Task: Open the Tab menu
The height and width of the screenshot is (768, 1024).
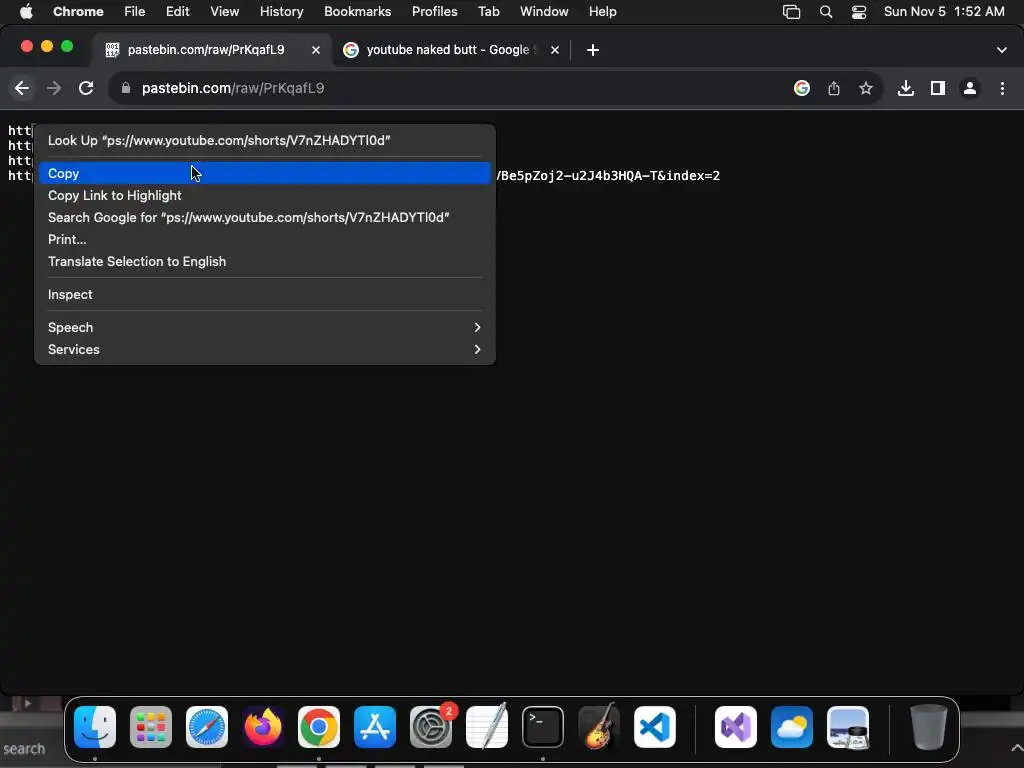Action: pos(488,12)
